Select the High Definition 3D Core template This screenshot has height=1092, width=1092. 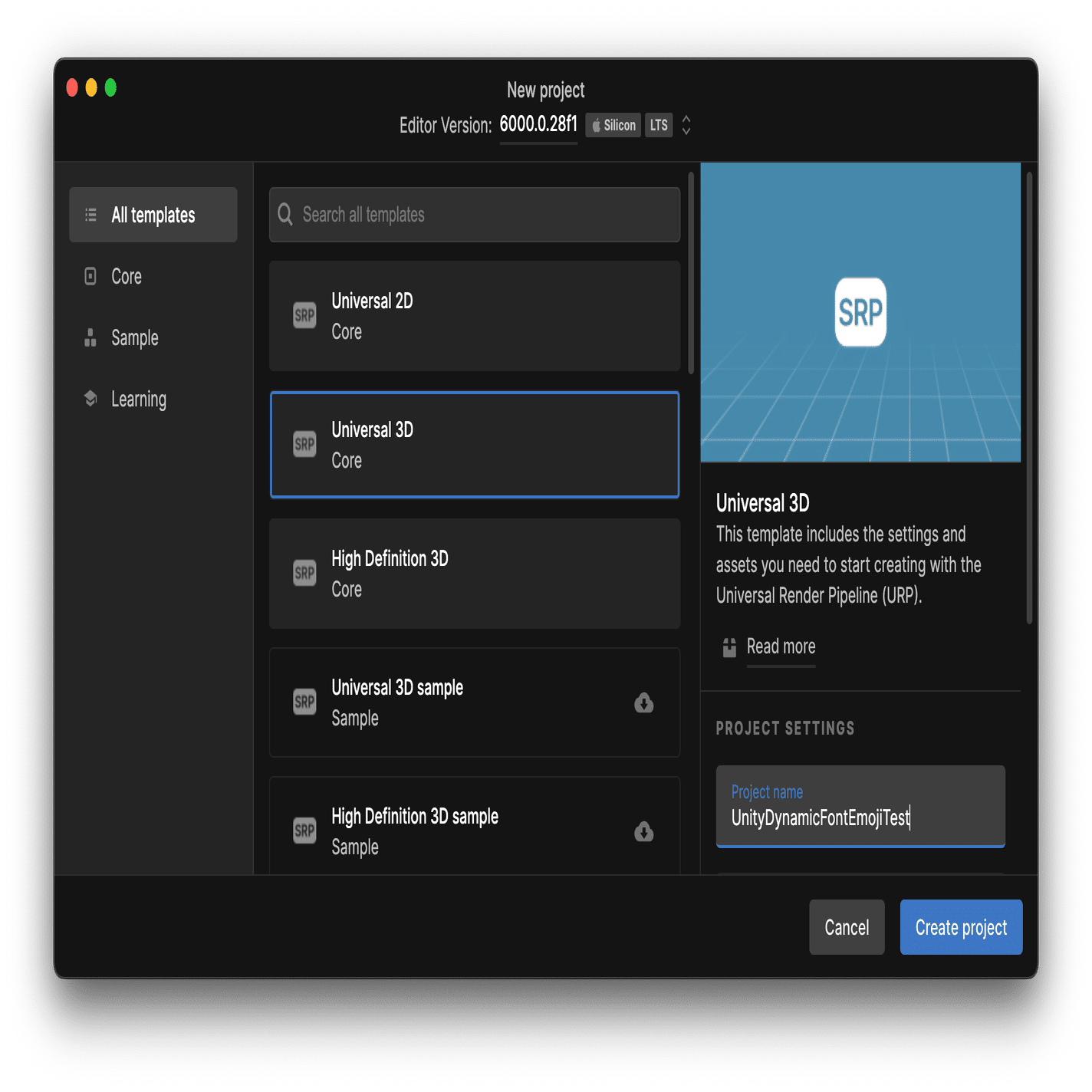coord(475,574)
